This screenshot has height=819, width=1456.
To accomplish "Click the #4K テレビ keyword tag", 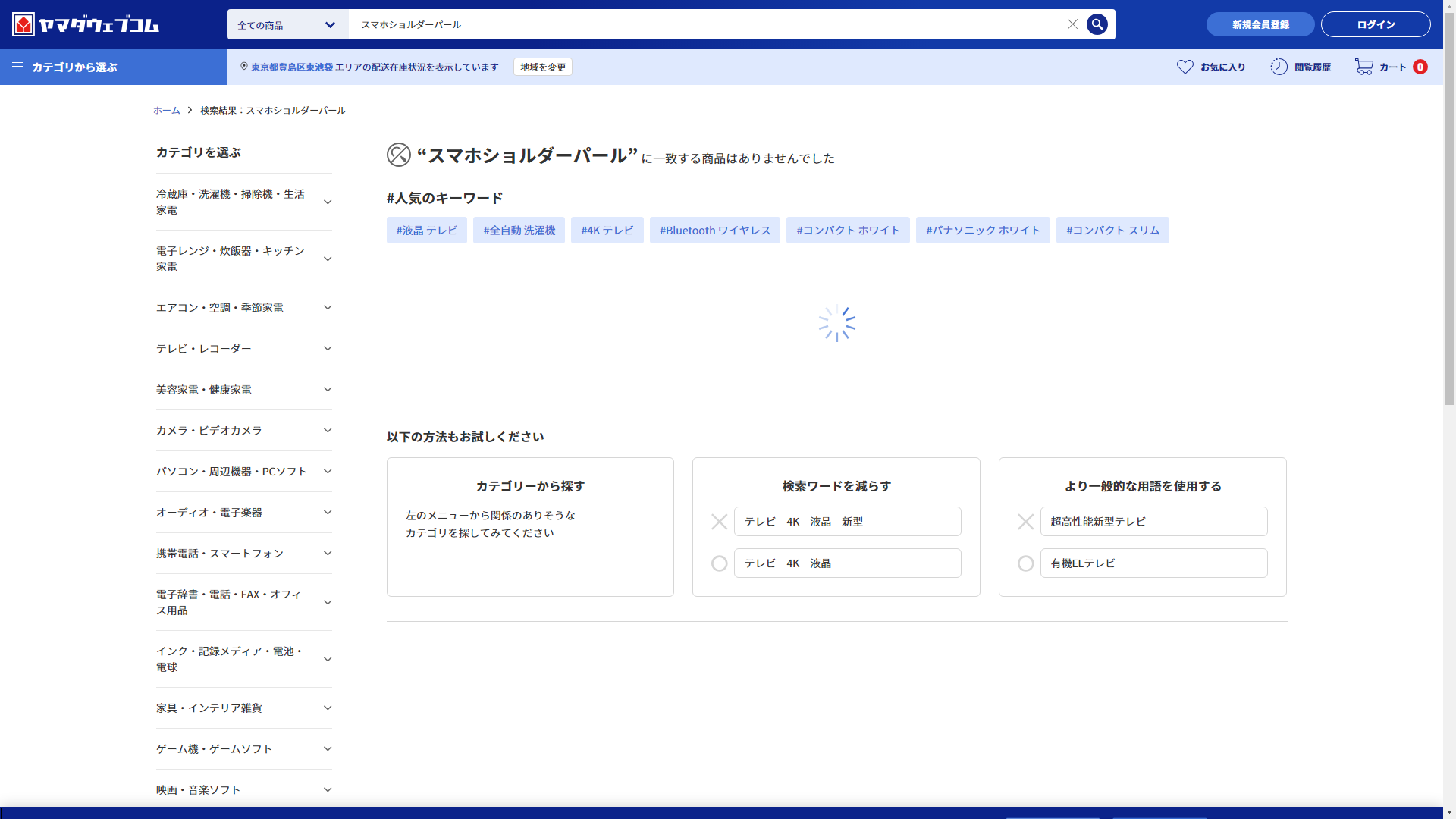I will pos(607,231).
